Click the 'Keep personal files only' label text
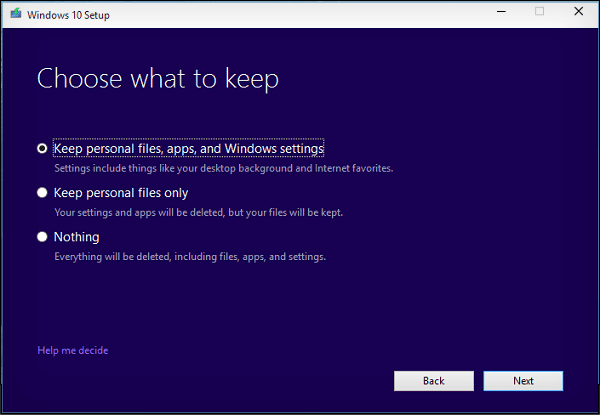 coord(121,192)
